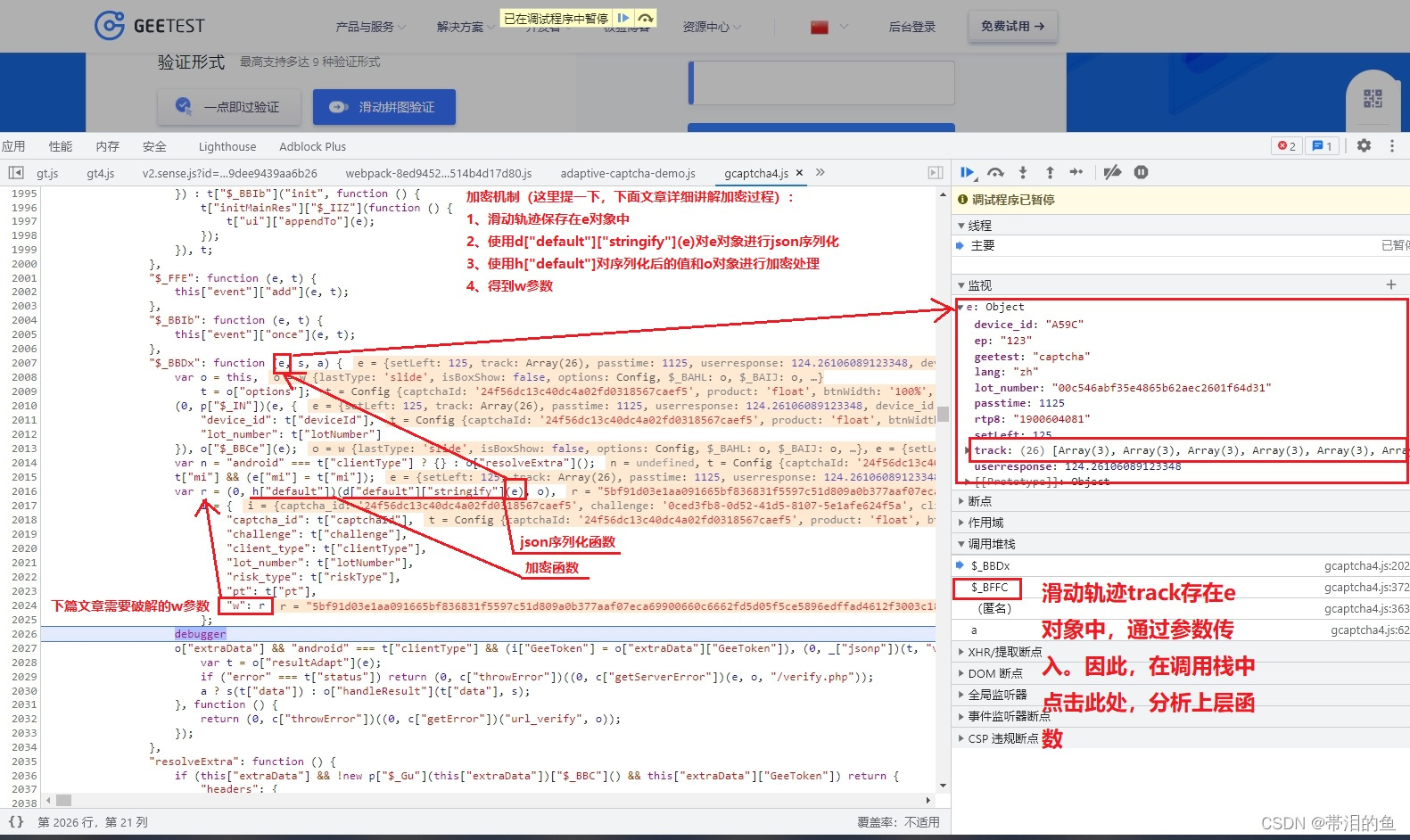This screenshot has width=1410, height=840.
Task: Collapse the e: Object watch entry
Action: pyautogui.click(x=961, y=307)
